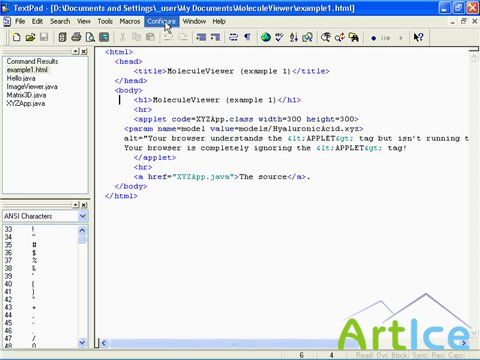The width and height of the screenshot is (480, 360).
Task: Create a new document with toolbar icon
Action: coord(16,37)
